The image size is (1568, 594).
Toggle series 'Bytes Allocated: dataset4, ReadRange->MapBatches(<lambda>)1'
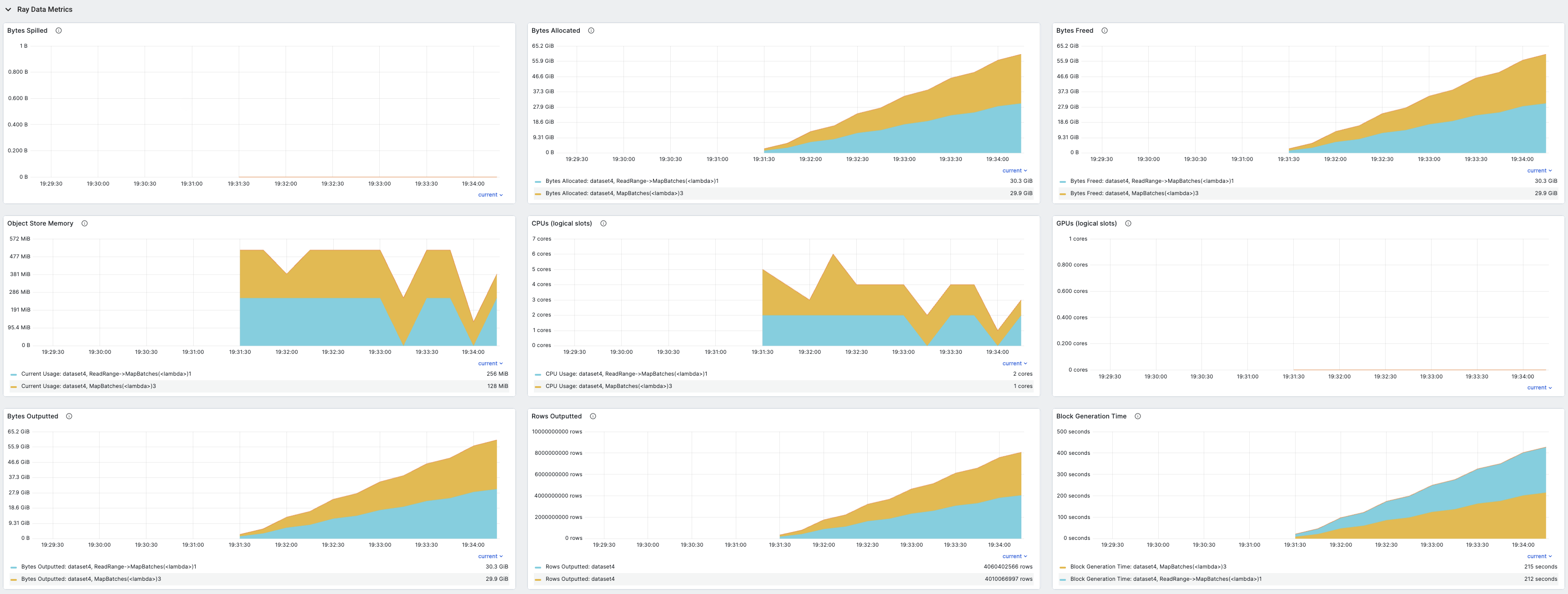(632, 181)
